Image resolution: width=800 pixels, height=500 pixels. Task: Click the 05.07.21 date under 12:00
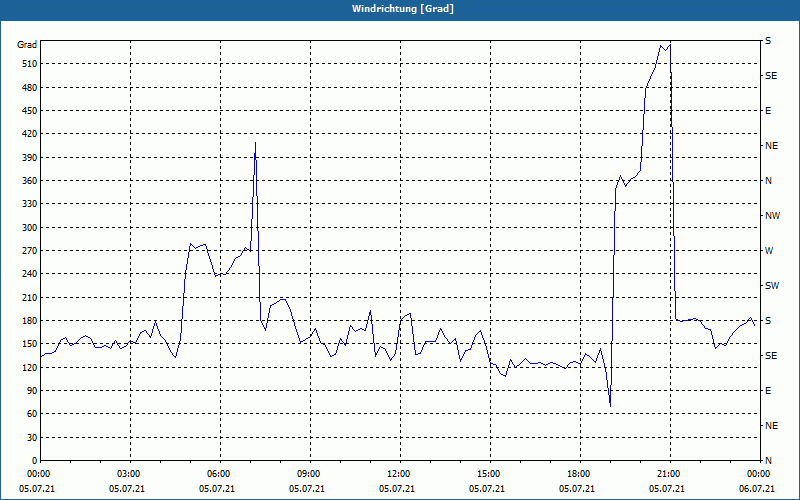click(x=396, y=489)
